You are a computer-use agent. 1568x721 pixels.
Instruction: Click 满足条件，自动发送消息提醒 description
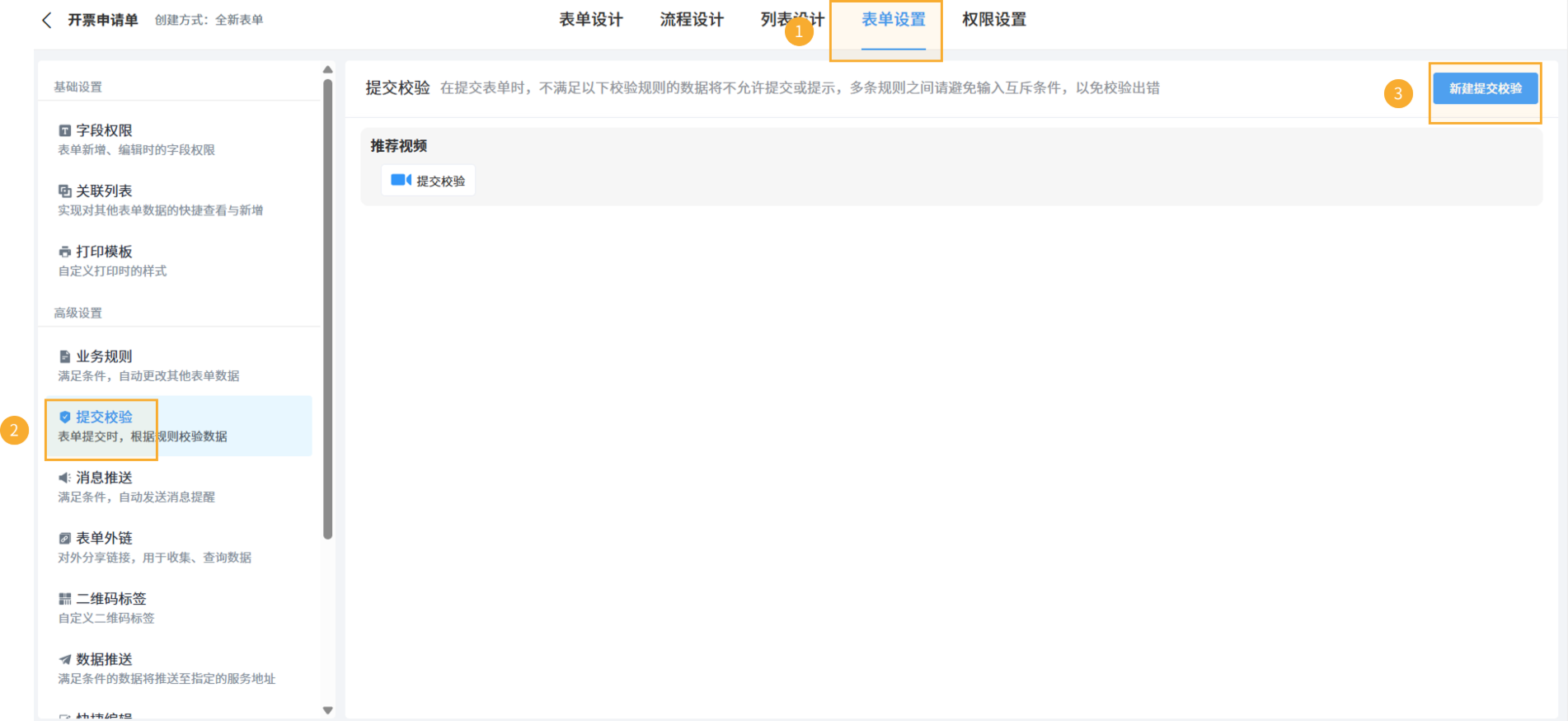tap(136, 497)
